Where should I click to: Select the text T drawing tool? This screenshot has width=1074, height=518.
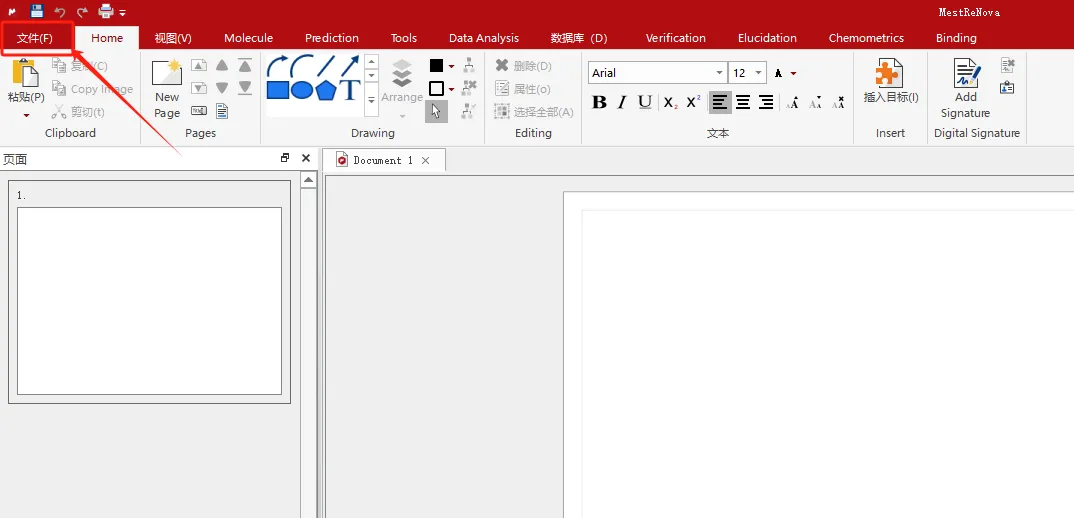[x=350, y=90]
